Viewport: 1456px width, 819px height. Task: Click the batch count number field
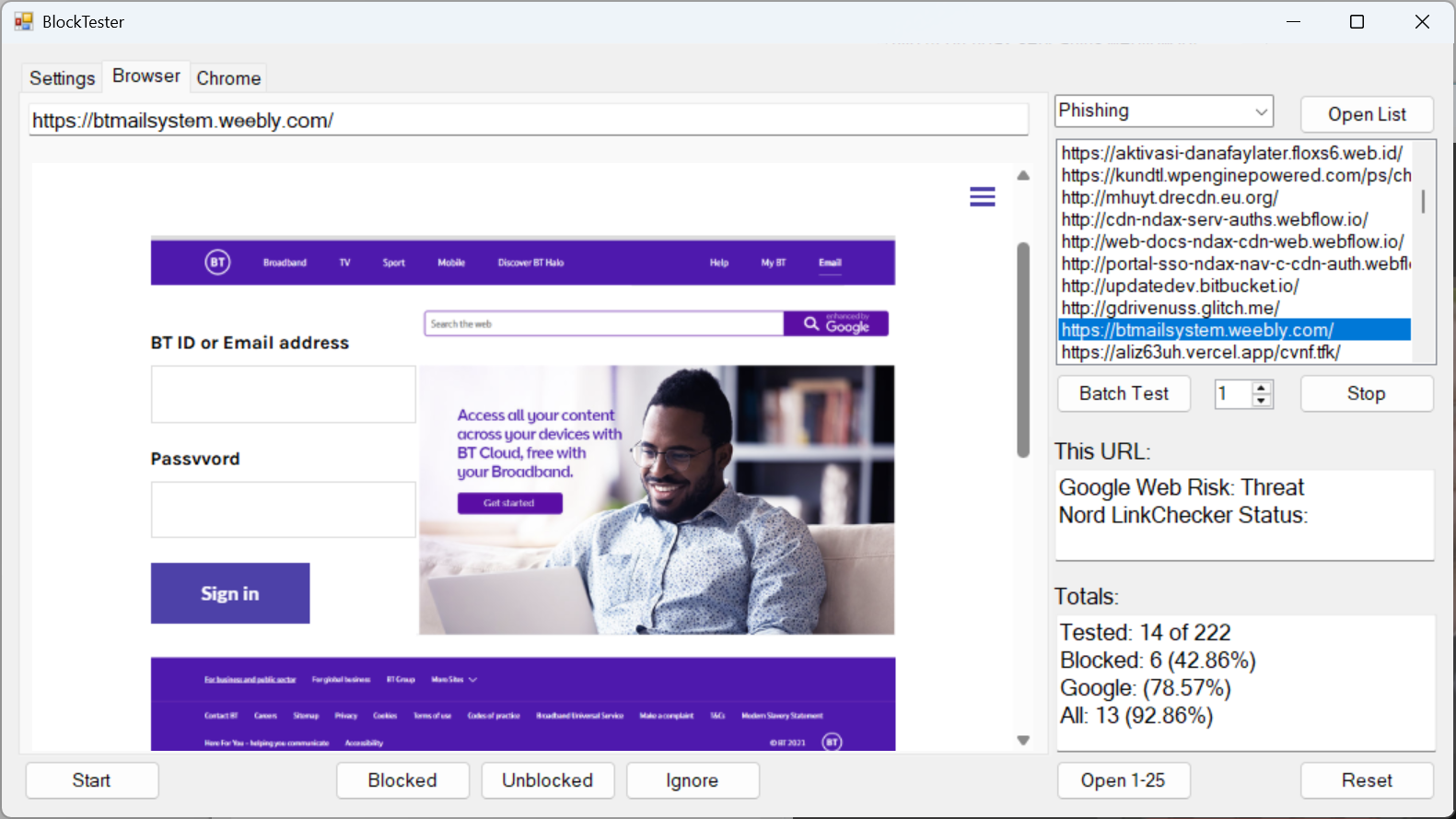point(1233,393)
